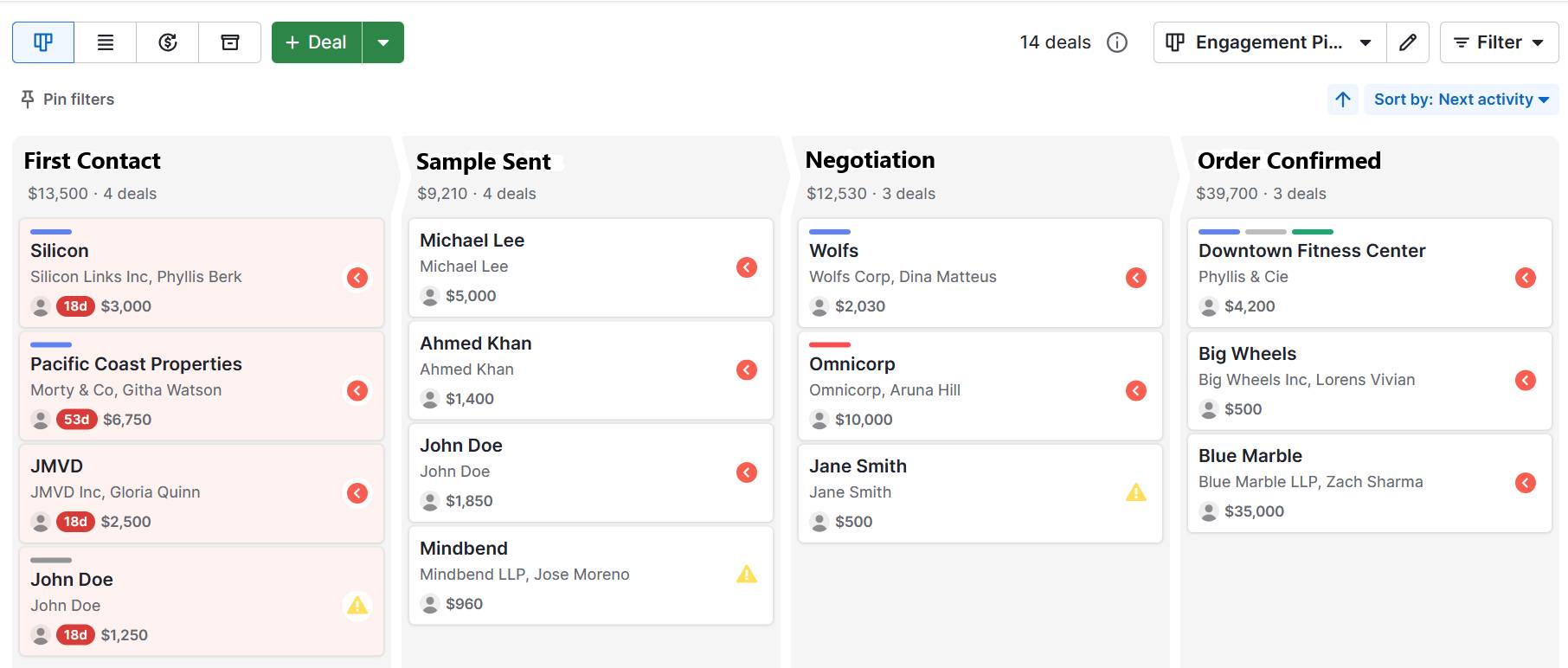
Task: Click overdue activity icon on Big Wheels
Action: pos(1526,381)
